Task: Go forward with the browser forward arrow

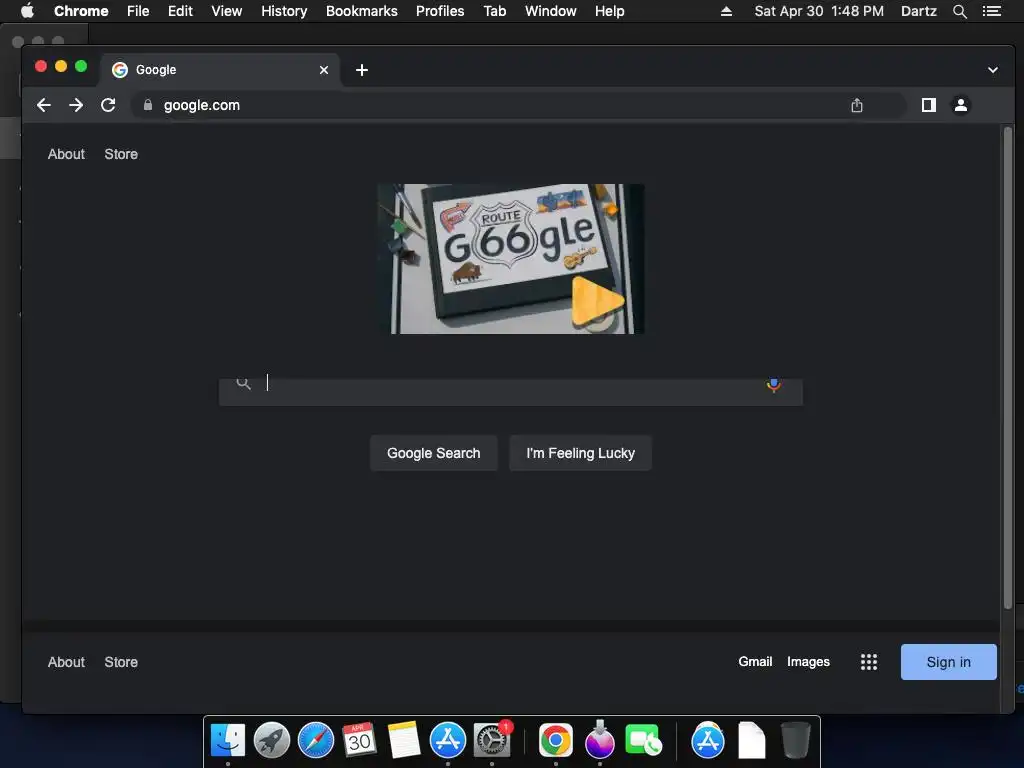Action: click(x=76, y=105)
